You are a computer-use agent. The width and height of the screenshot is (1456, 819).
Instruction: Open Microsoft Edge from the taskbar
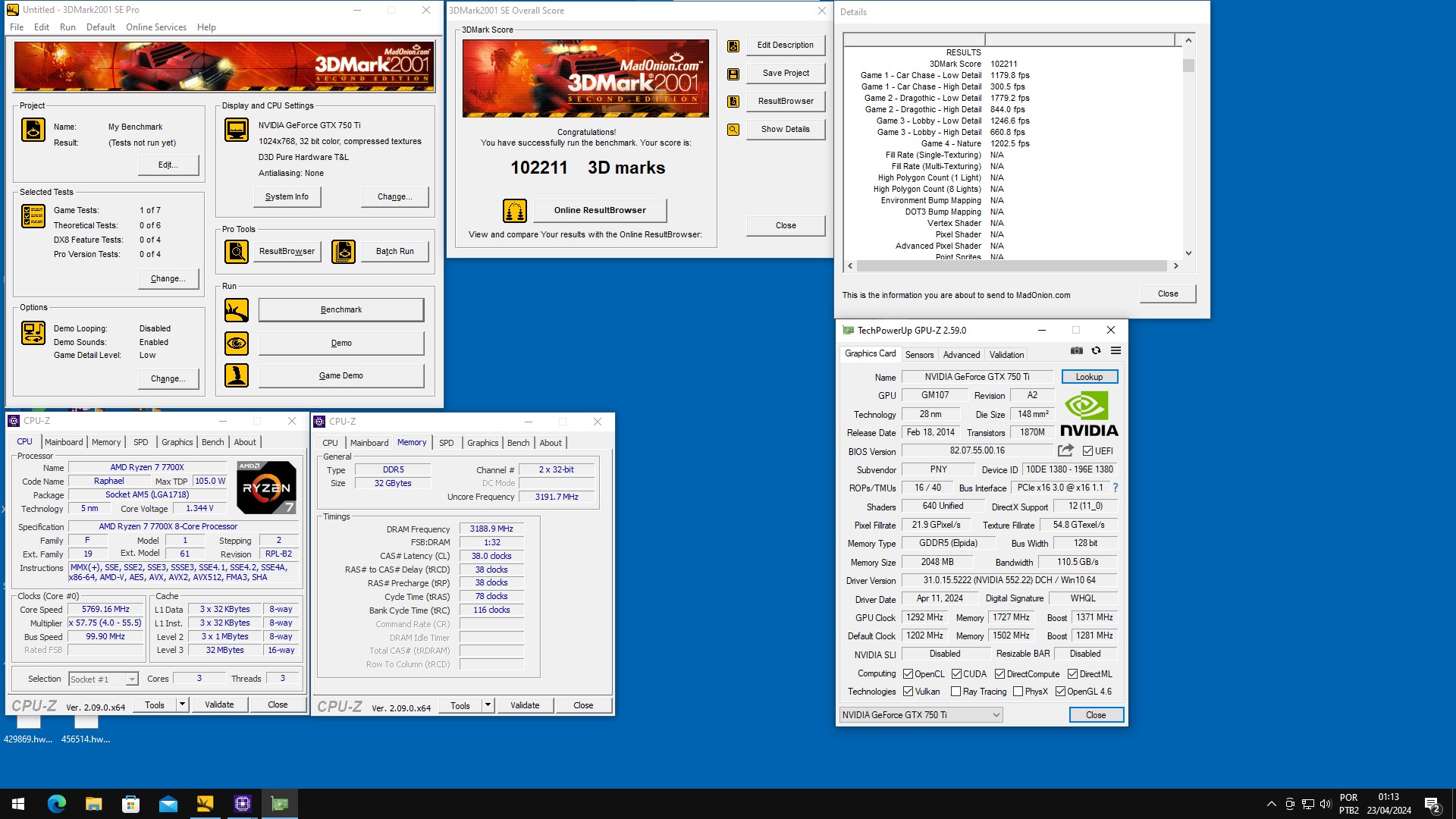pyautogui.click(x=57, y=804)
